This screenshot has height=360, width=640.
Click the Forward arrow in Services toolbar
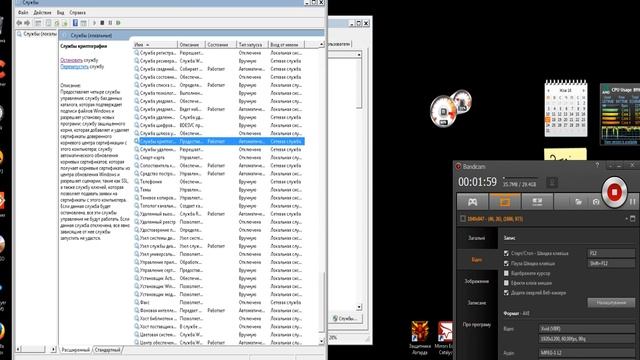27,23
